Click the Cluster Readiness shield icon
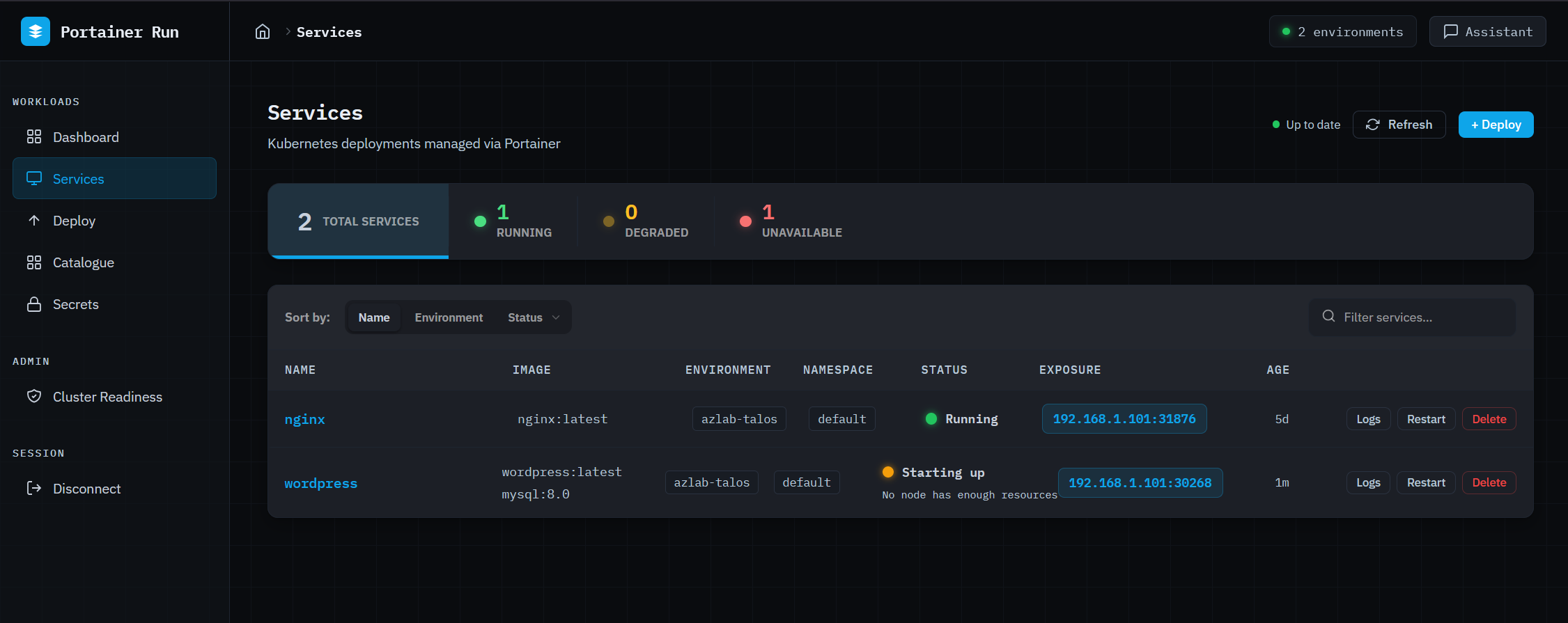Image resolution: width=1568 pixels, height=623 pixels. point(34,396)
